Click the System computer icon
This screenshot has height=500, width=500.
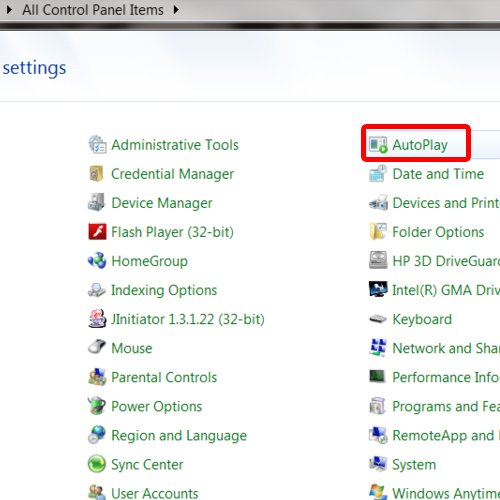[378, 464]
